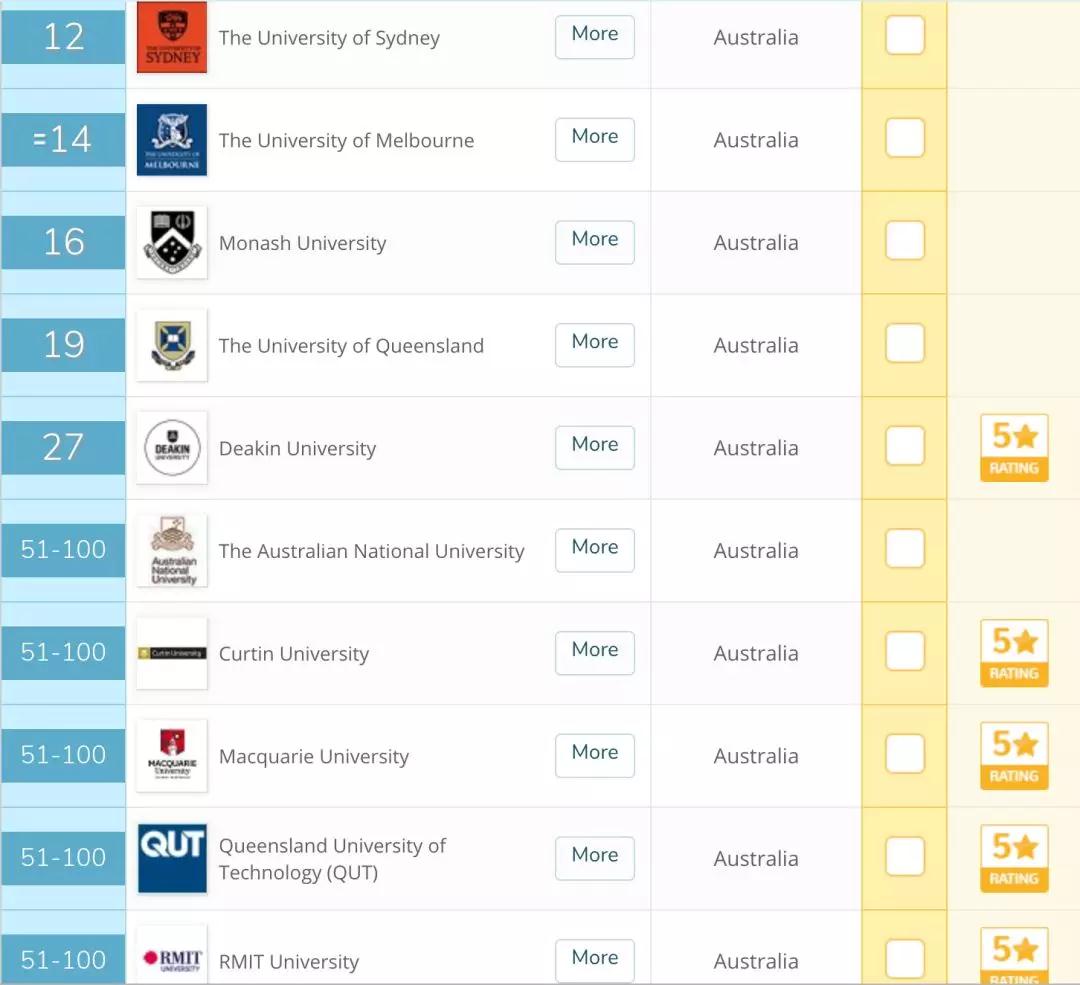Select the checkbox in Curtin University row
Viewport: 1080px width, 985px height.
click(x=905, y=652)
